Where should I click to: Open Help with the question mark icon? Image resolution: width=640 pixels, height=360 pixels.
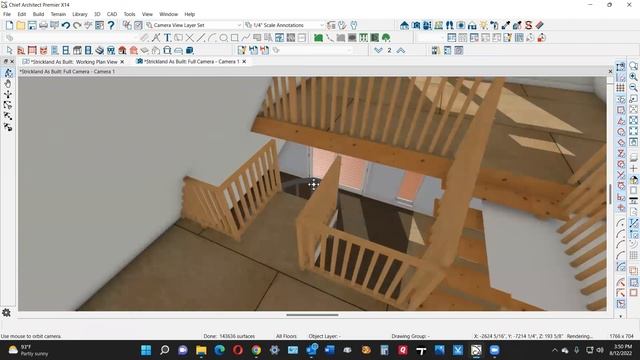pyautogui.click(x=111, y=25)
